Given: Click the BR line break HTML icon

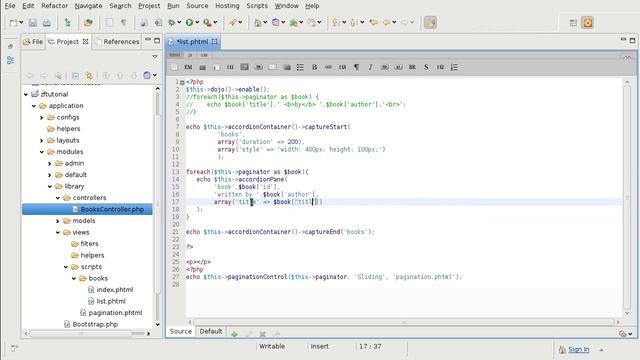Looking at the screenshot, I should [412, 67].
